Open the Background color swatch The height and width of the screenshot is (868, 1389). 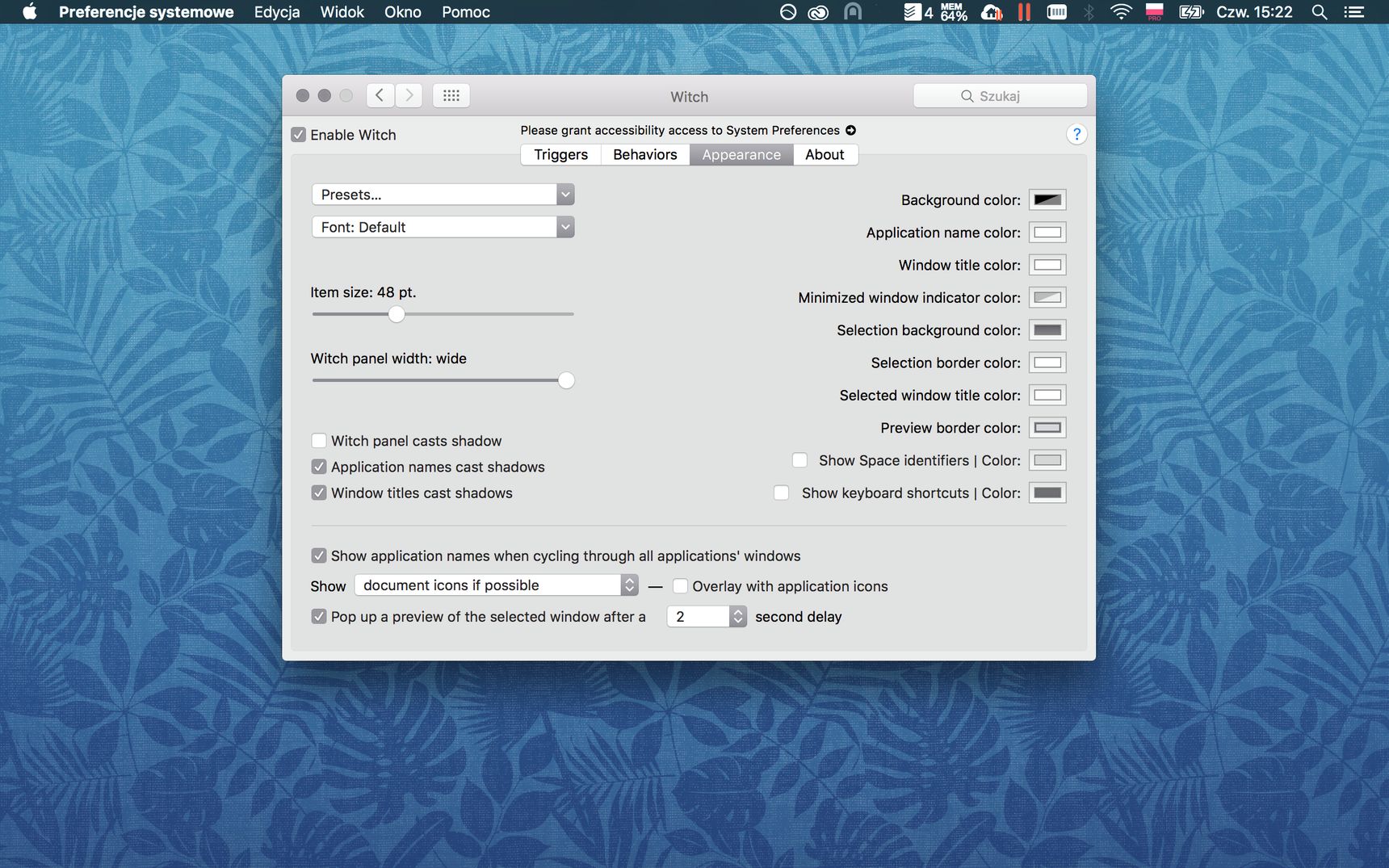[1047, 200]
